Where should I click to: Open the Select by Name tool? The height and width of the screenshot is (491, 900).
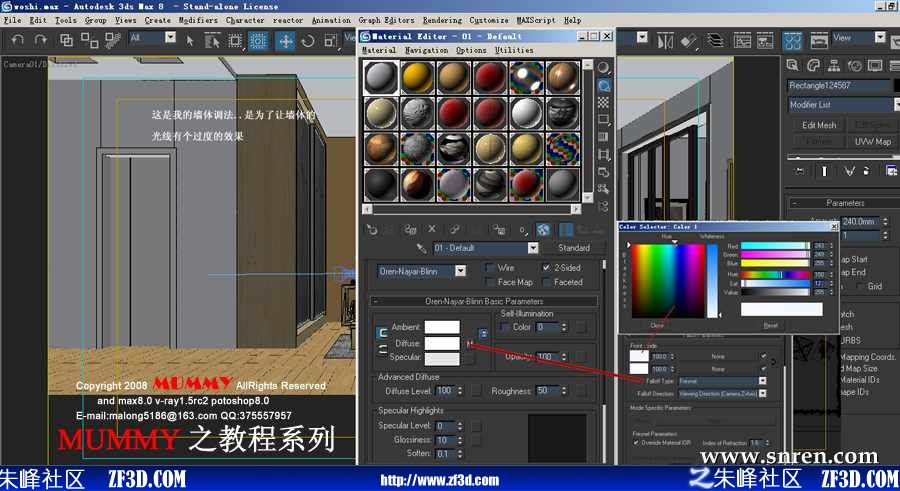pyautogui.click(x=212, y=41)
